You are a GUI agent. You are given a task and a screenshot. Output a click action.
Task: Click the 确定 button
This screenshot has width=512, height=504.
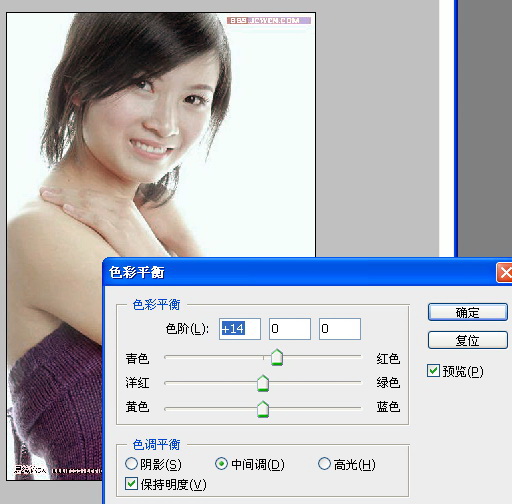coord(467,312)
